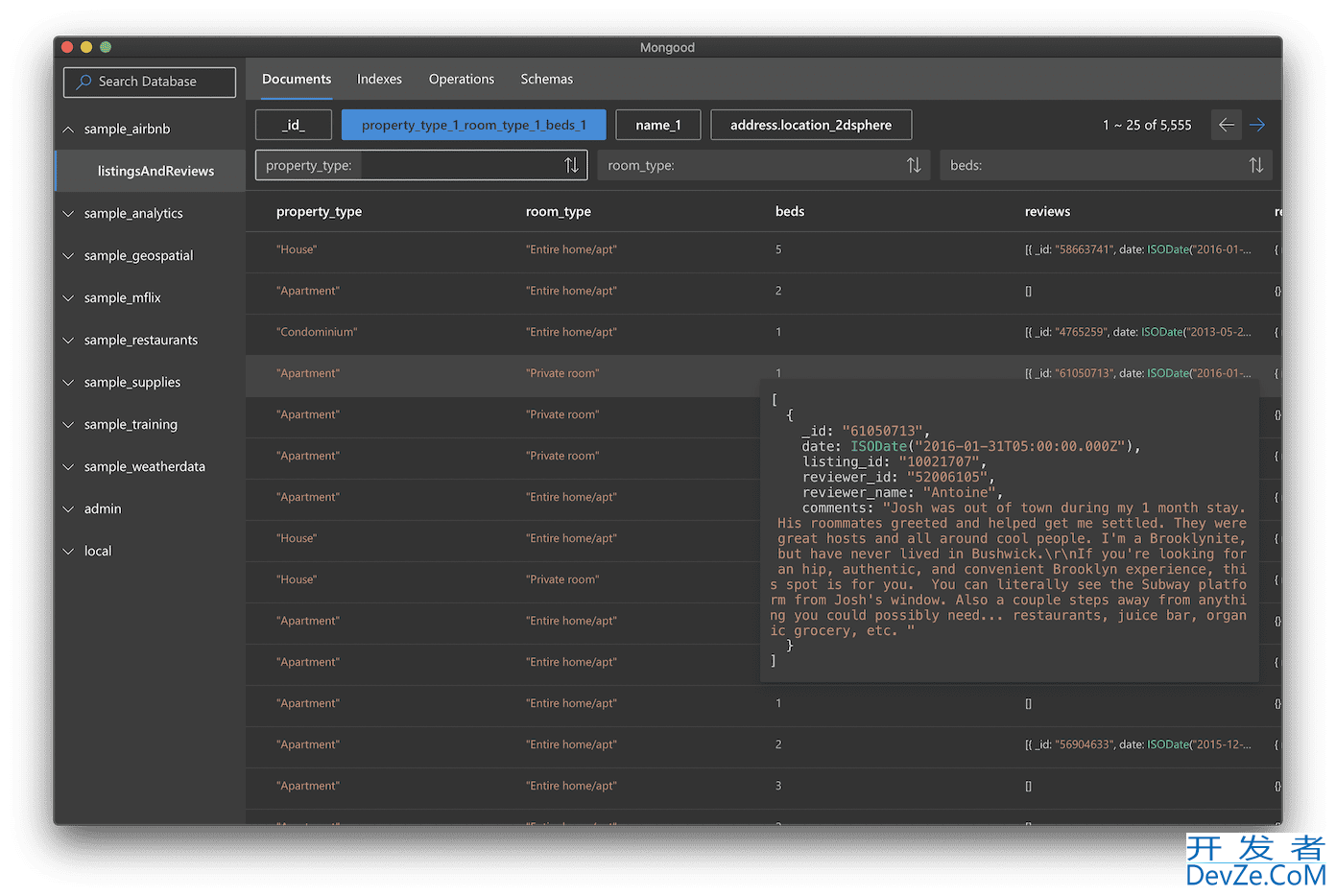Click reviews cell with id "4765259"

click(1138, 332)
